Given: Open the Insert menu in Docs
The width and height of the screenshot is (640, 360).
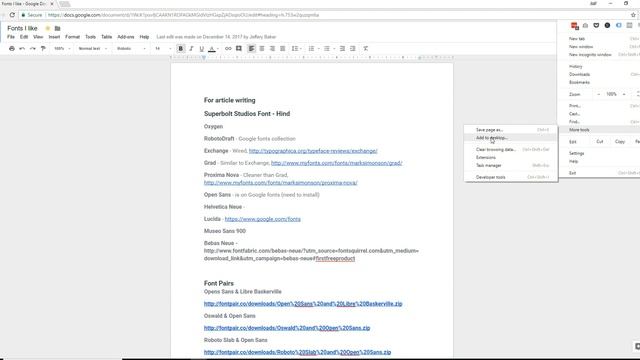Looking at the screenshot, I should click(54, 37).
